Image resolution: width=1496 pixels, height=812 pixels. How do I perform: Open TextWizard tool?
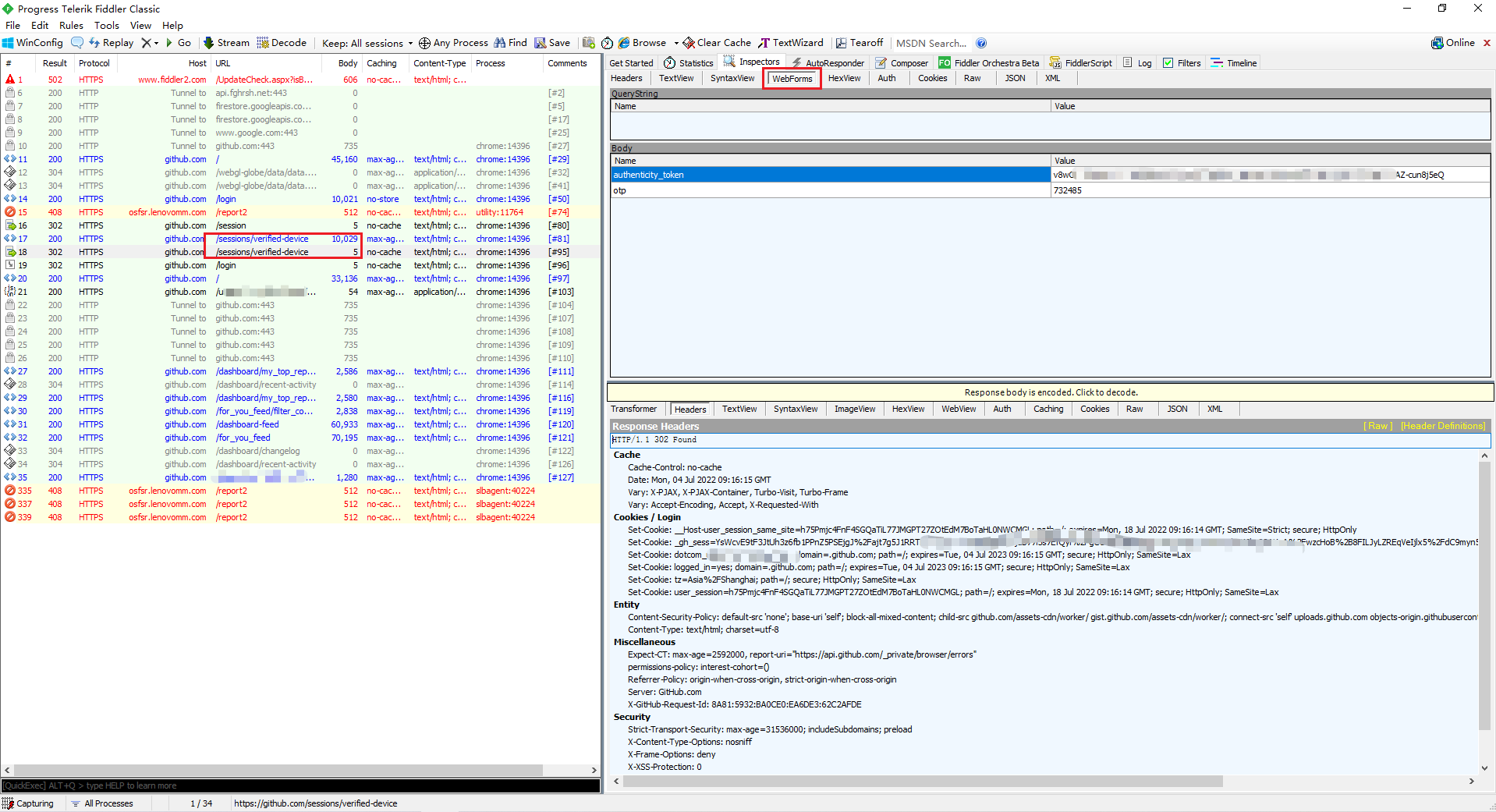click(x=791, y=43)
